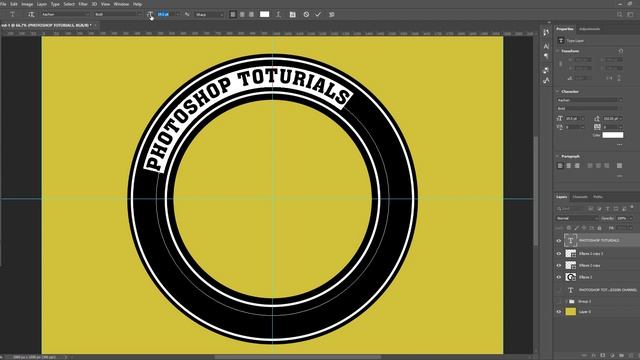Open the Image menu

pos(27,4)
